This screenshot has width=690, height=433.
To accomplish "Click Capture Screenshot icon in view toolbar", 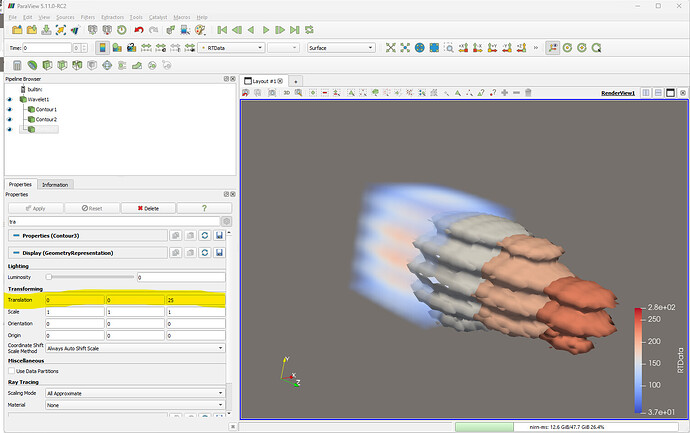I will click(272, 93).
